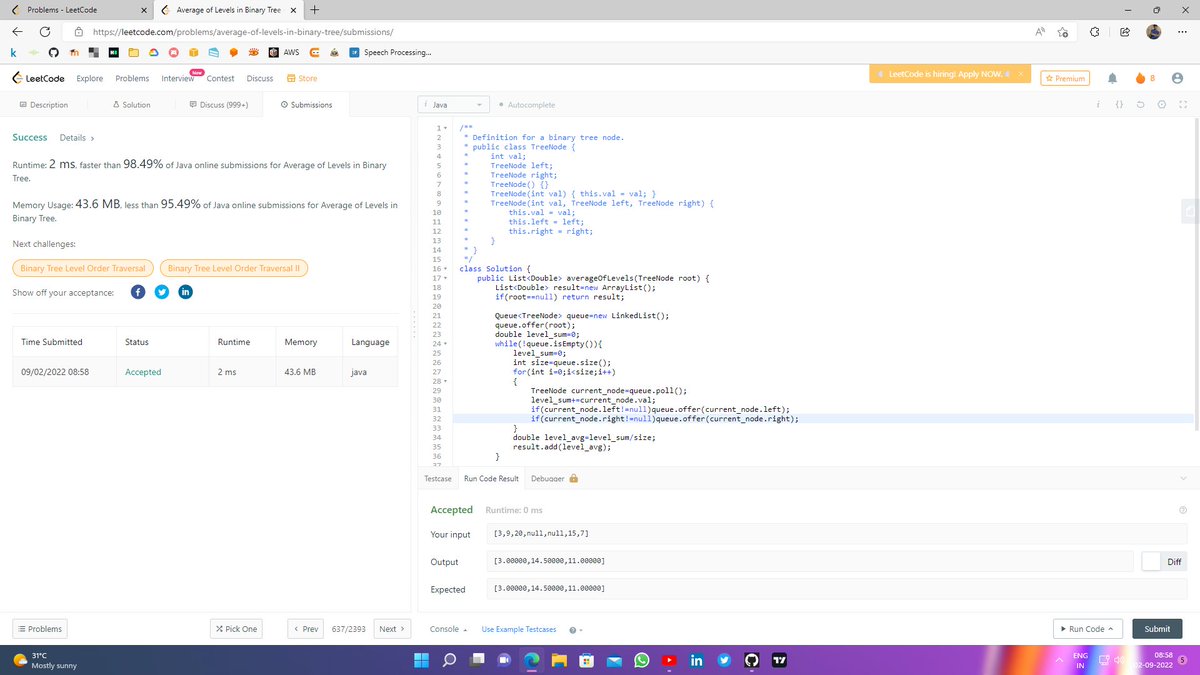Image resolution: width=1200 pixels, height=675 pixels.
Task: Go back with the browser back arrow
Action: (x=17, y=32)
